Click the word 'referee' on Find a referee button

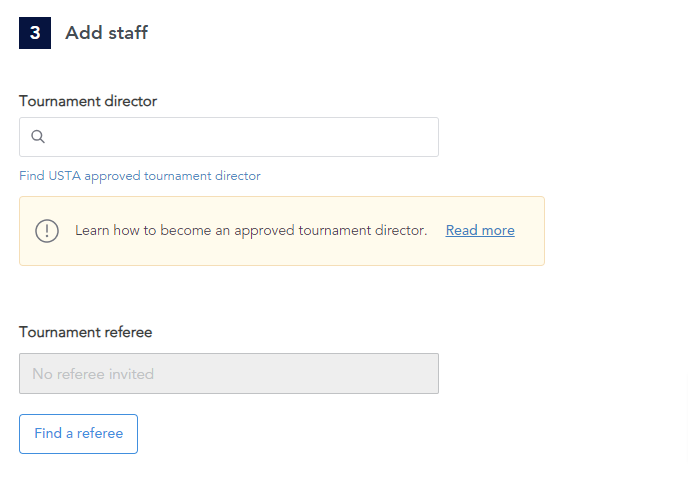pos(99,434)
